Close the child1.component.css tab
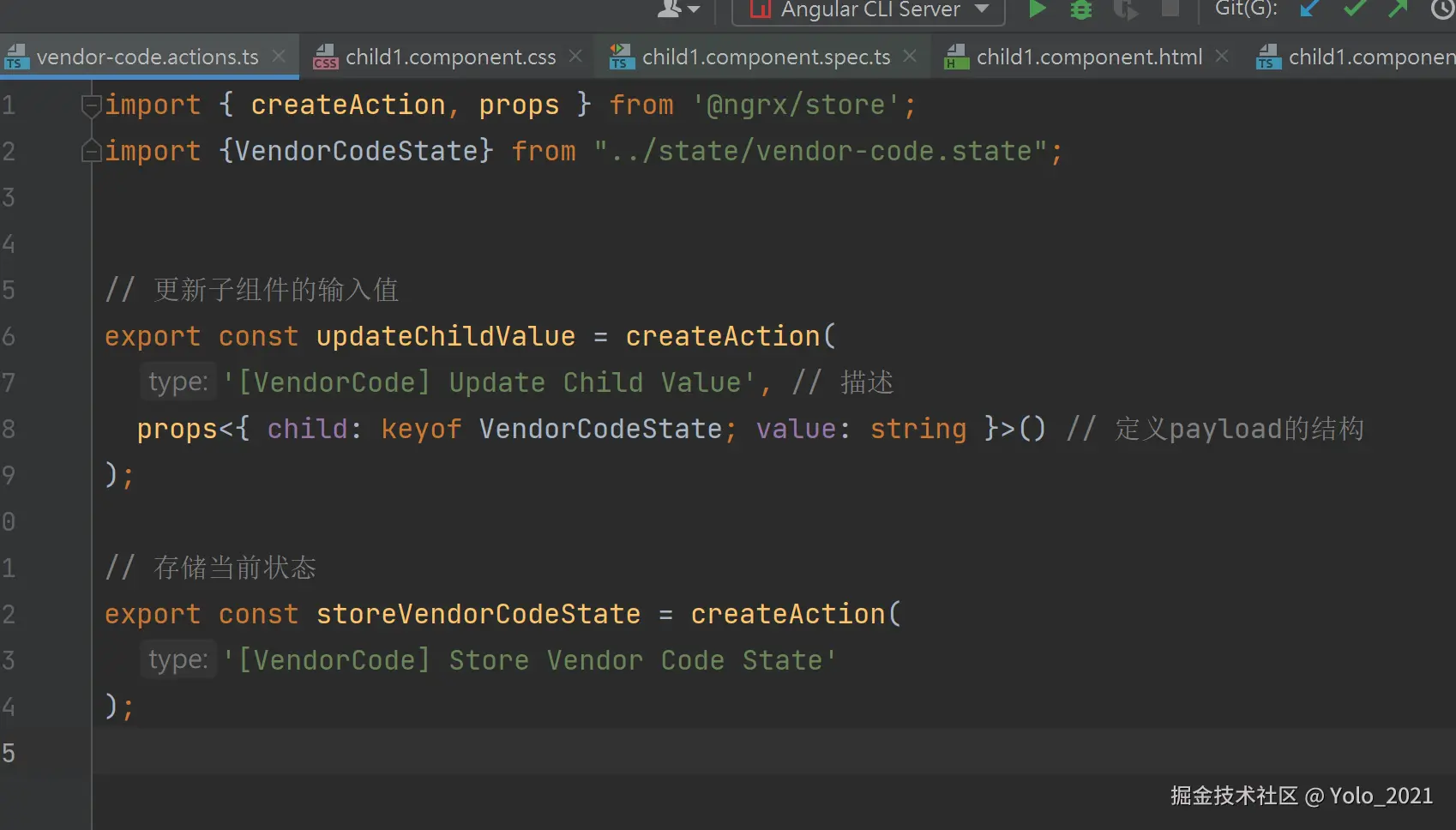1456x830 pixels. tap(575, 57)
